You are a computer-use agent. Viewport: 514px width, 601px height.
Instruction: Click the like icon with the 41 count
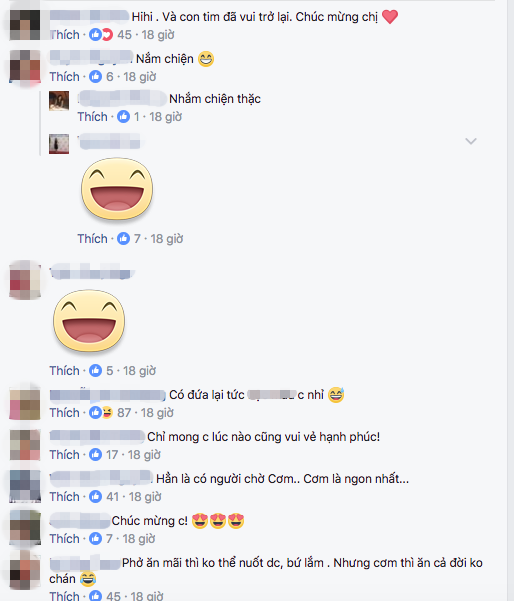[95, 497]
